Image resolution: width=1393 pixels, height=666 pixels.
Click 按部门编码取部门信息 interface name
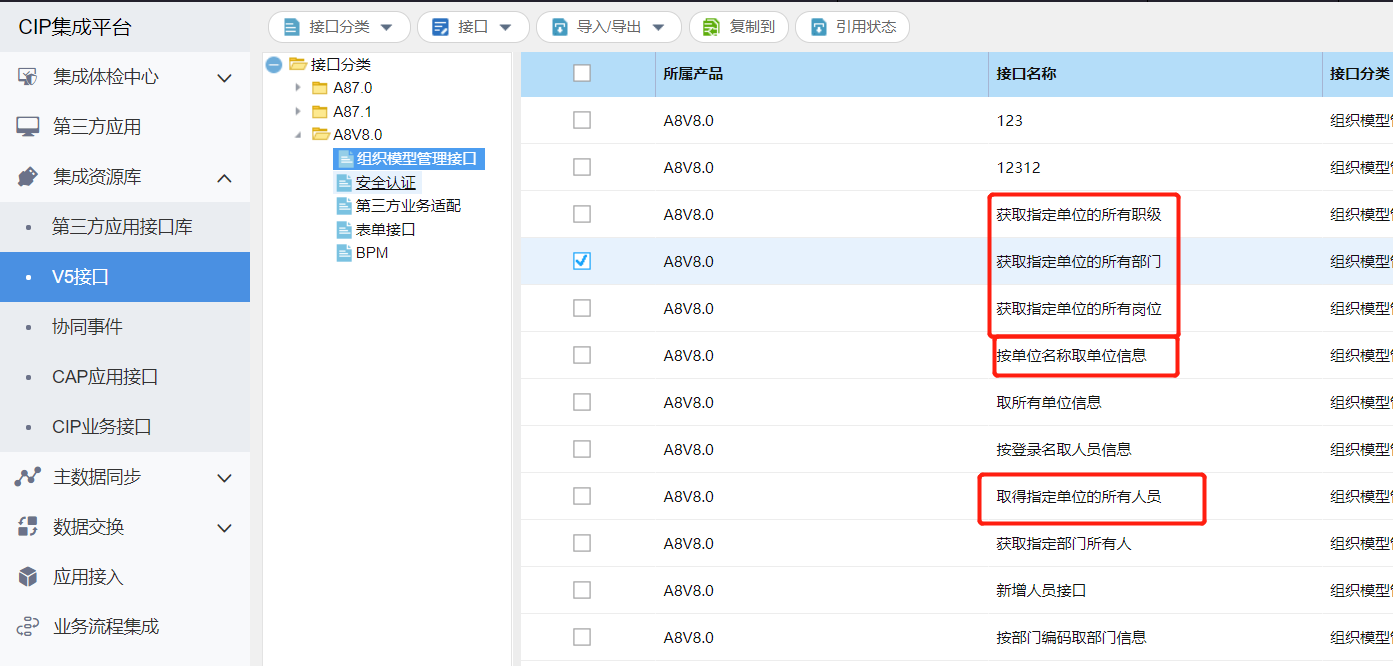click(1072, 637)
